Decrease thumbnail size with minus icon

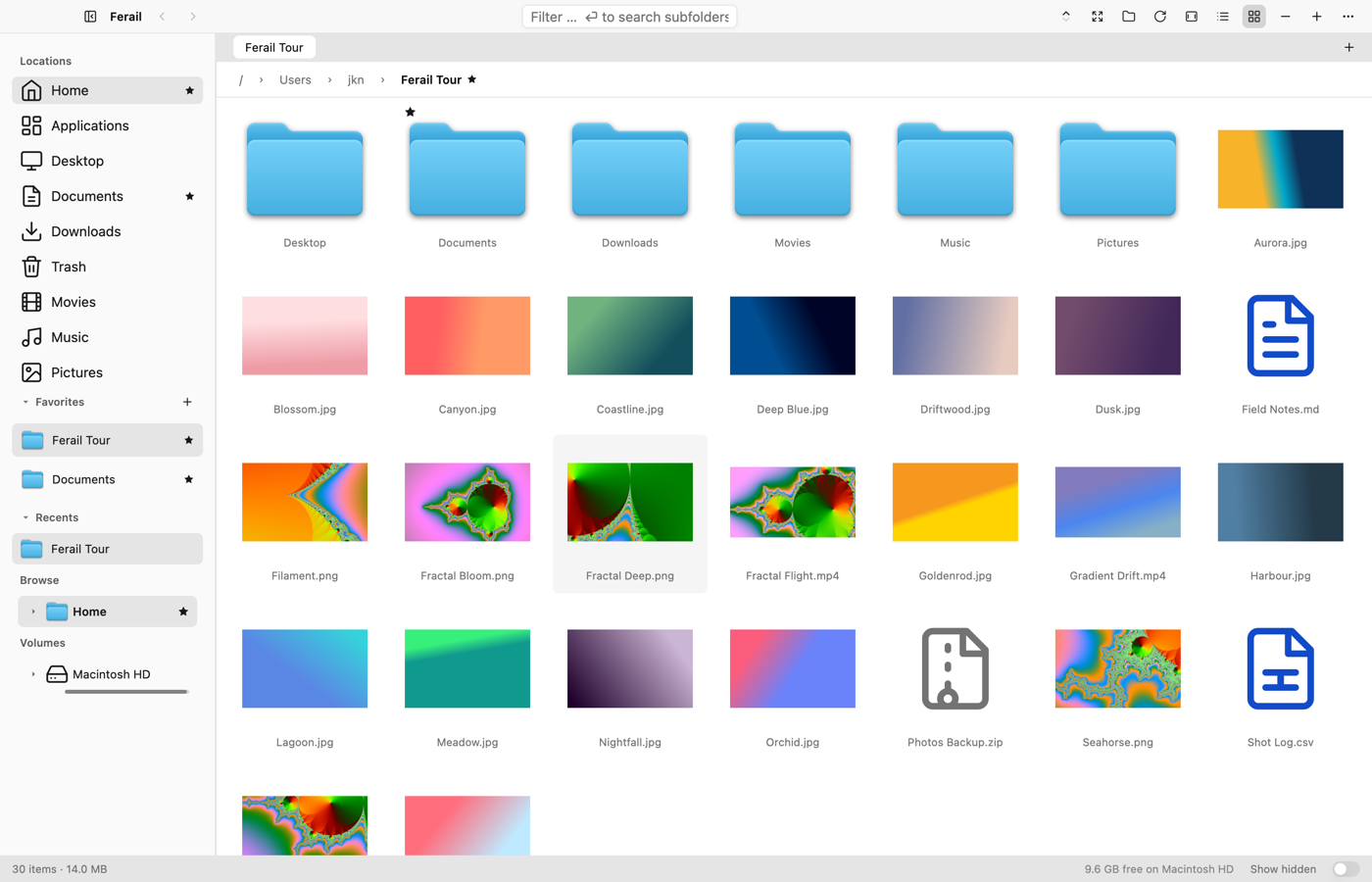[x=1286, y=17]
